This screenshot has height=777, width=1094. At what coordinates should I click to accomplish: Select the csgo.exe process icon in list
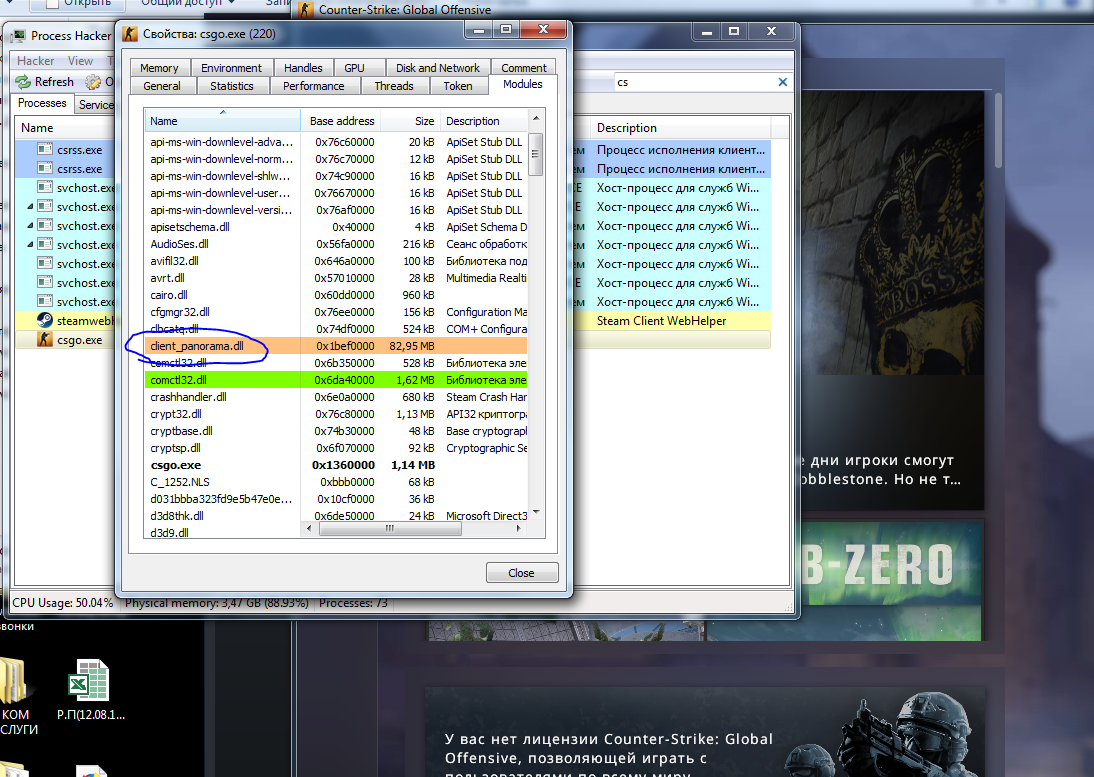(x=45, y=340)
